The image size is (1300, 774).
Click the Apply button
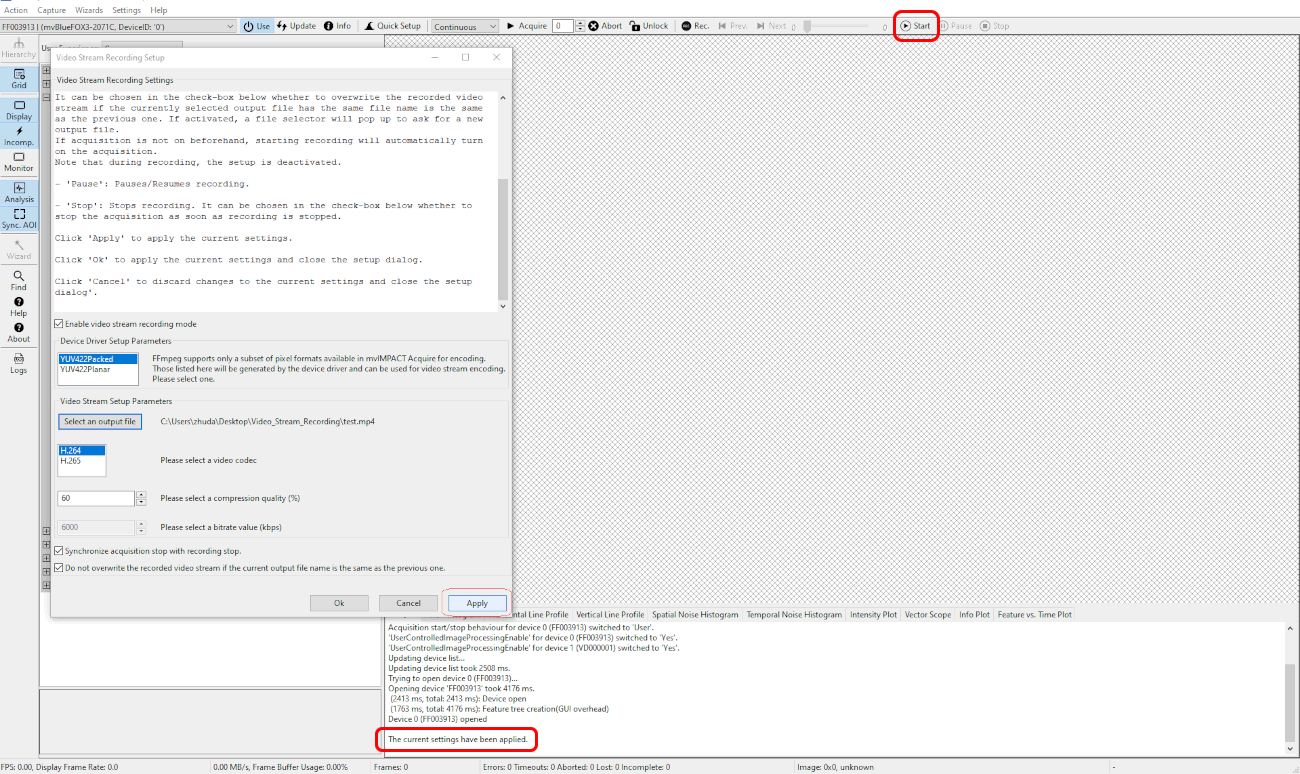(x=477, y=603)
